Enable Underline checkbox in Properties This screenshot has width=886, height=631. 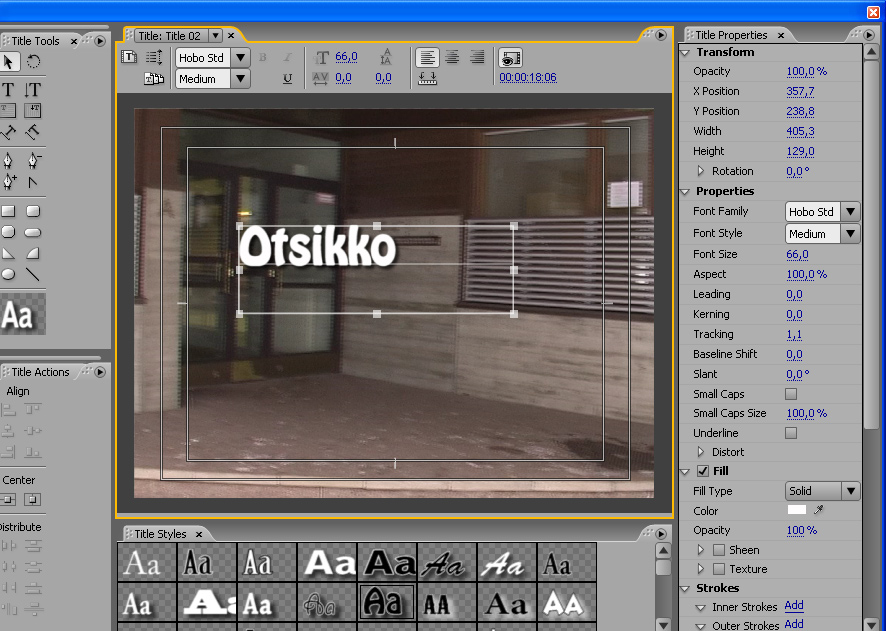[791, 433]
